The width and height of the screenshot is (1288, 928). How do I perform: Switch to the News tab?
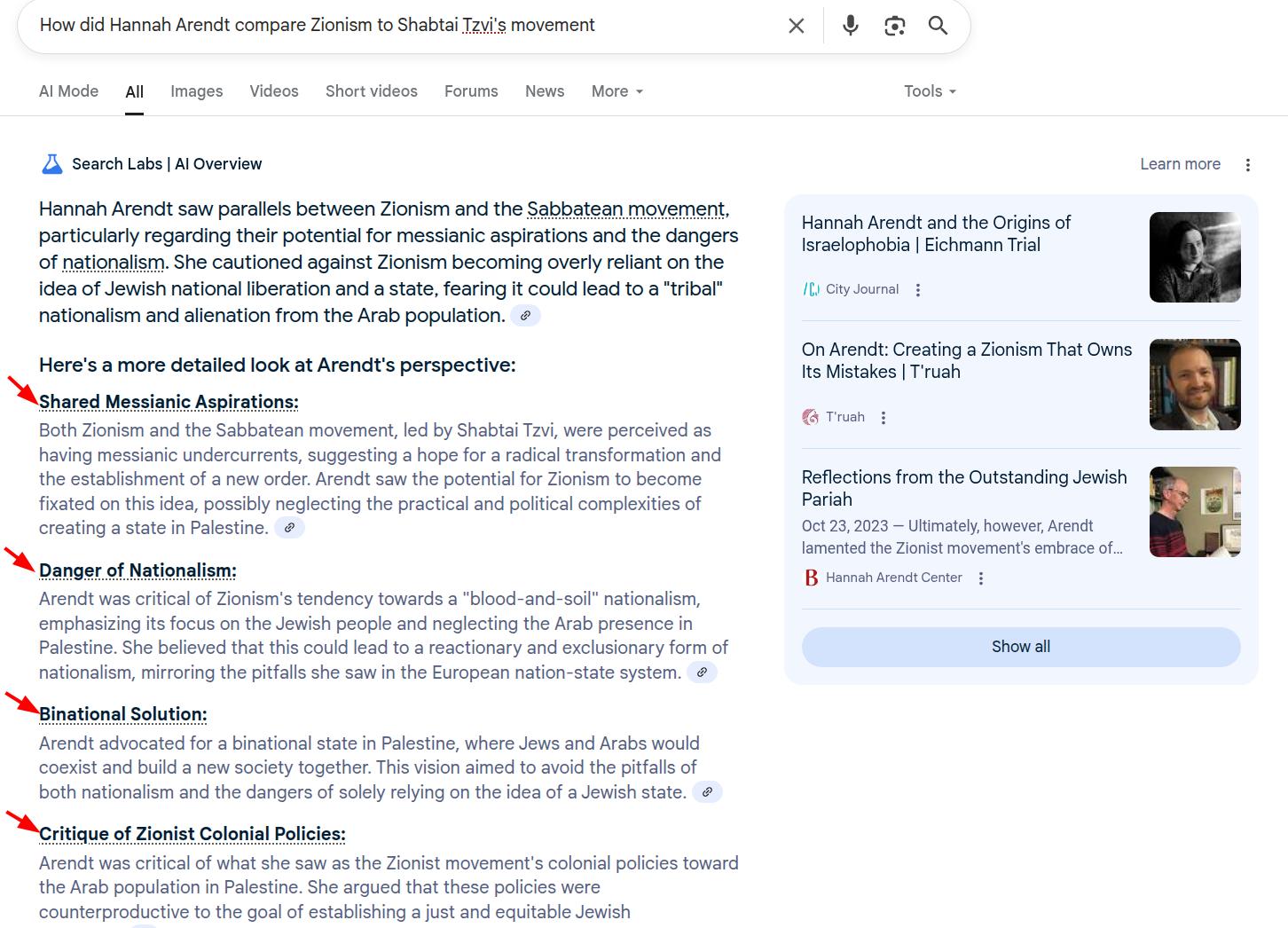[544, 91]
